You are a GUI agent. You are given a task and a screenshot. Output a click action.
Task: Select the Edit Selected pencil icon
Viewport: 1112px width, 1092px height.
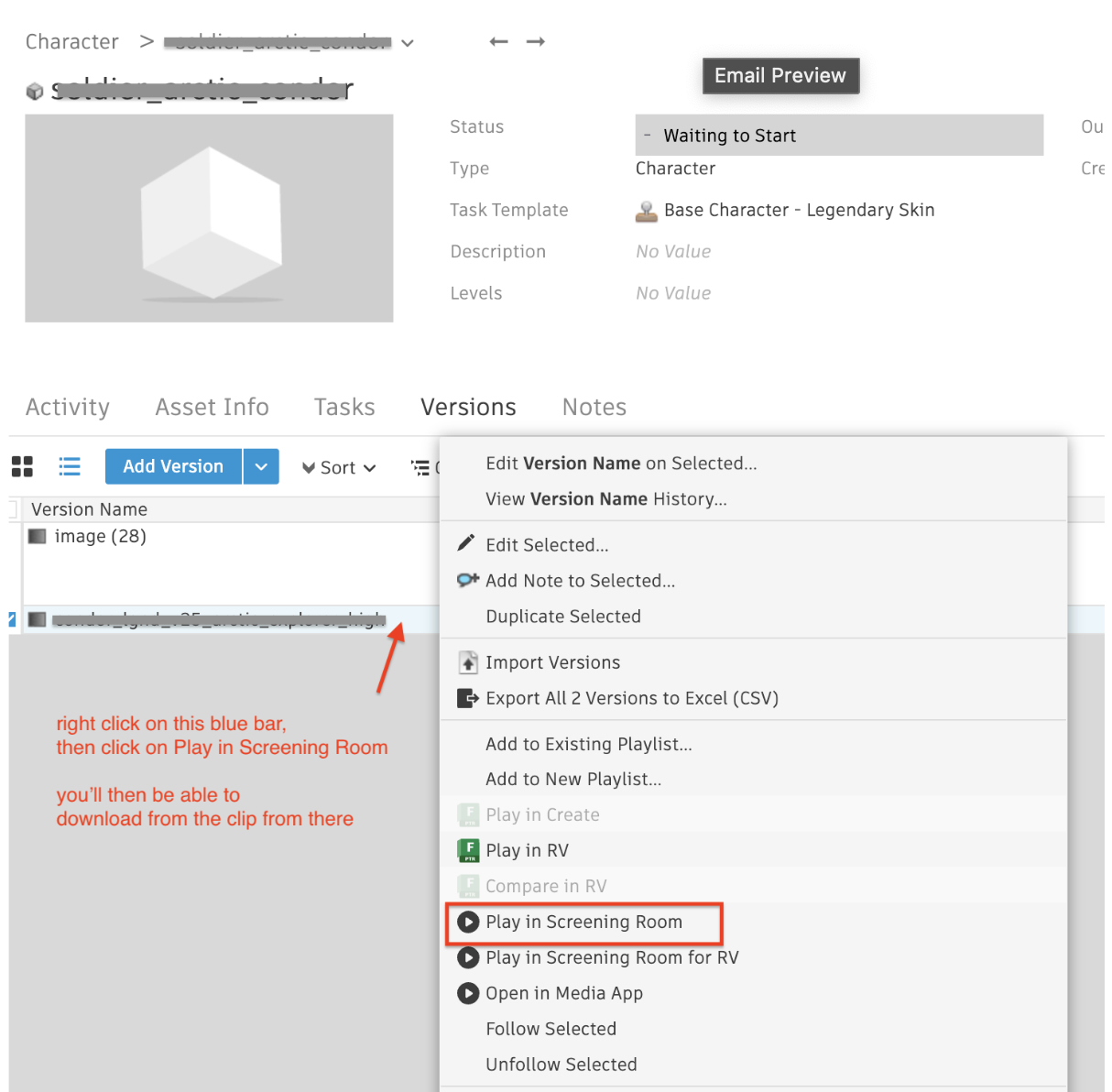(465, 543)
